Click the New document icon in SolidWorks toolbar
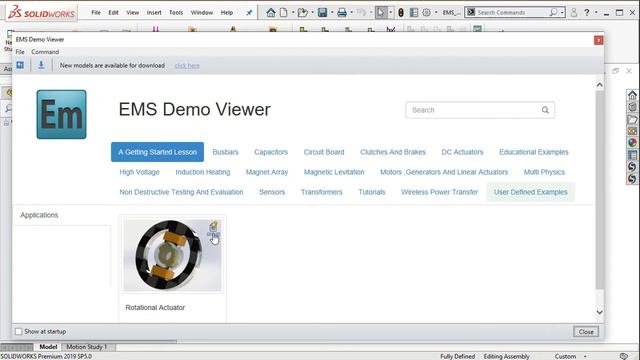This screenshot has height=360, width=640. [x=283, y=13]
